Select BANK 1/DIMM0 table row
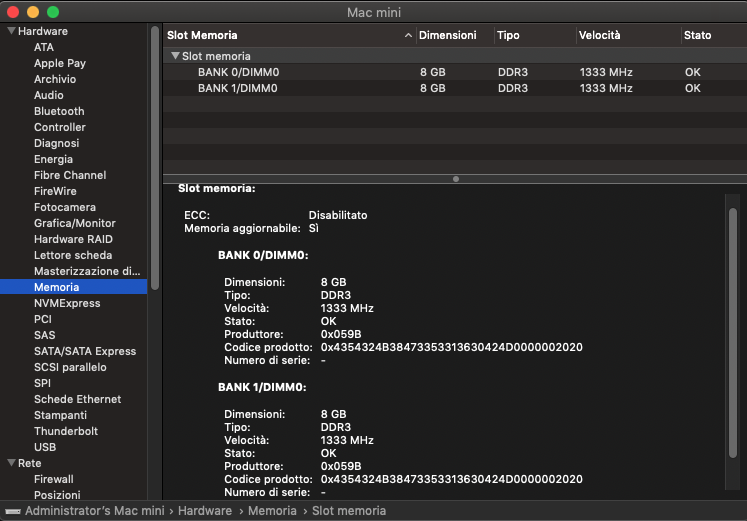Screen dimensions: 747x521 tap(455, 88)
